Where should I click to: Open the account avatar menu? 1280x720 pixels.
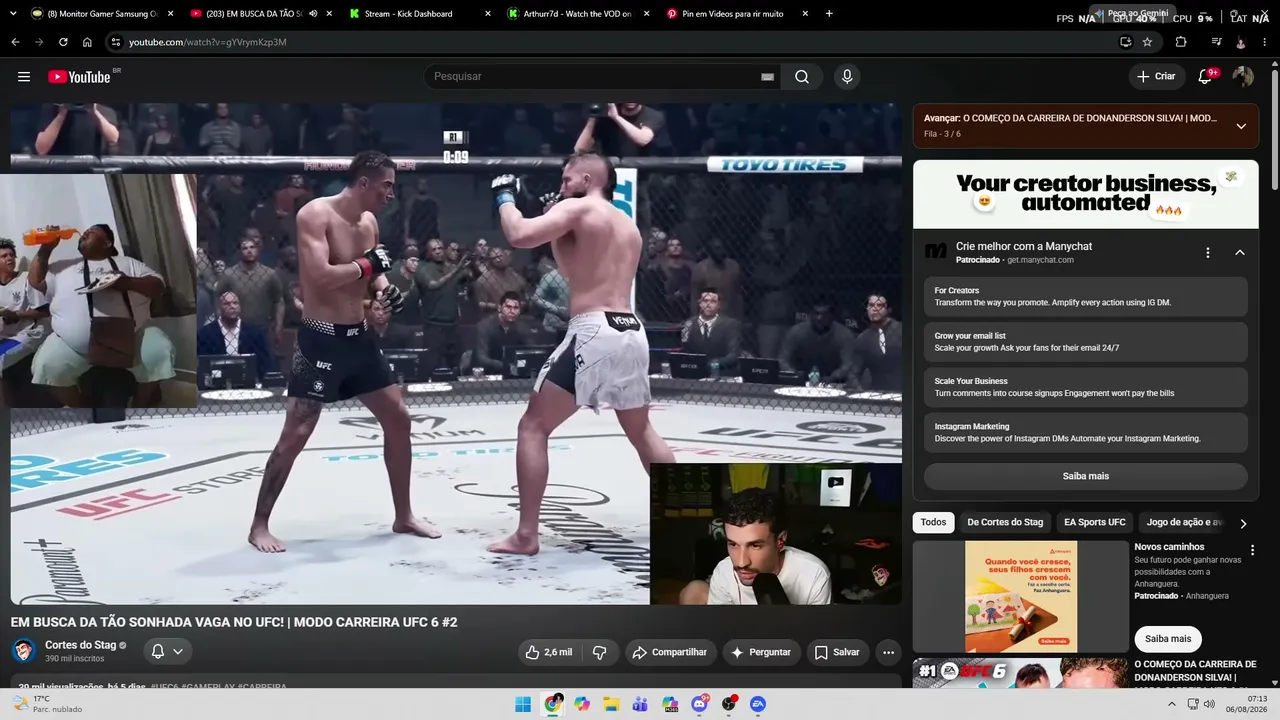coord(1243,77)
